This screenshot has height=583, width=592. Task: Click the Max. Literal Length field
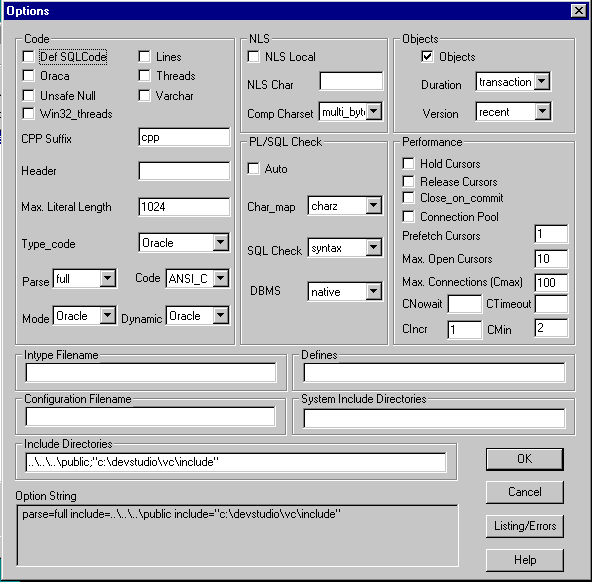[x=184, y=207]
